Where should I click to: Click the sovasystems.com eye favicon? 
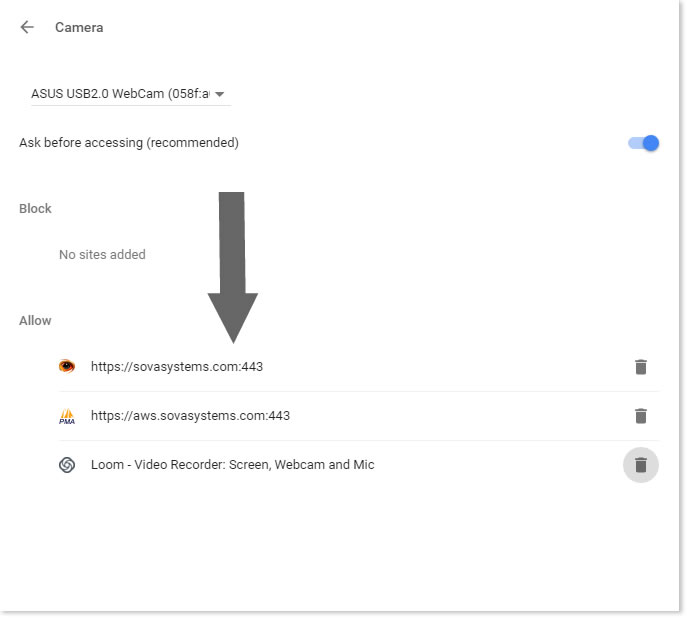point(67,366)
